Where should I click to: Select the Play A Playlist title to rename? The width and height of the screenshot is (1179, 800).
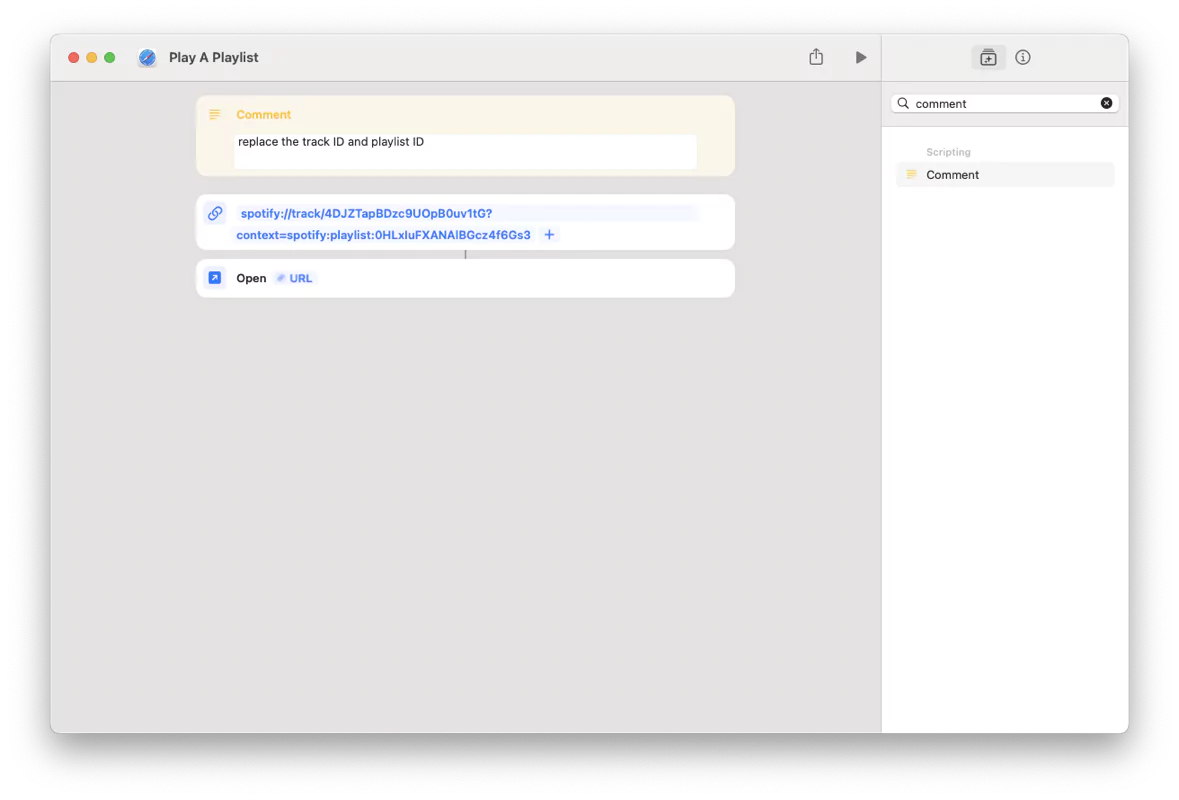[x=213, y=57]
